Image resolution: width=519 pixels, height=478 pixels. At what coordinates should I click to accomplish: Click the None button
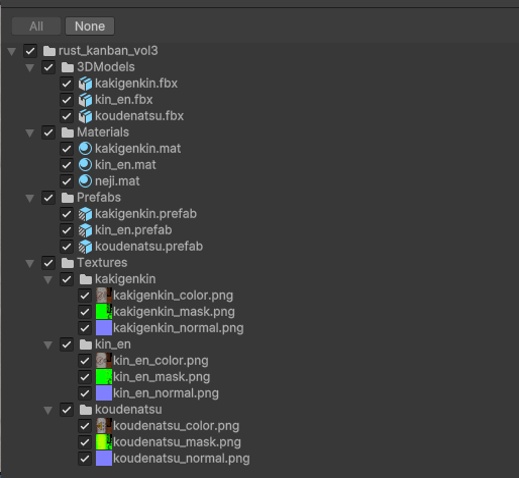pyautogui.click(x=90, y=26)
